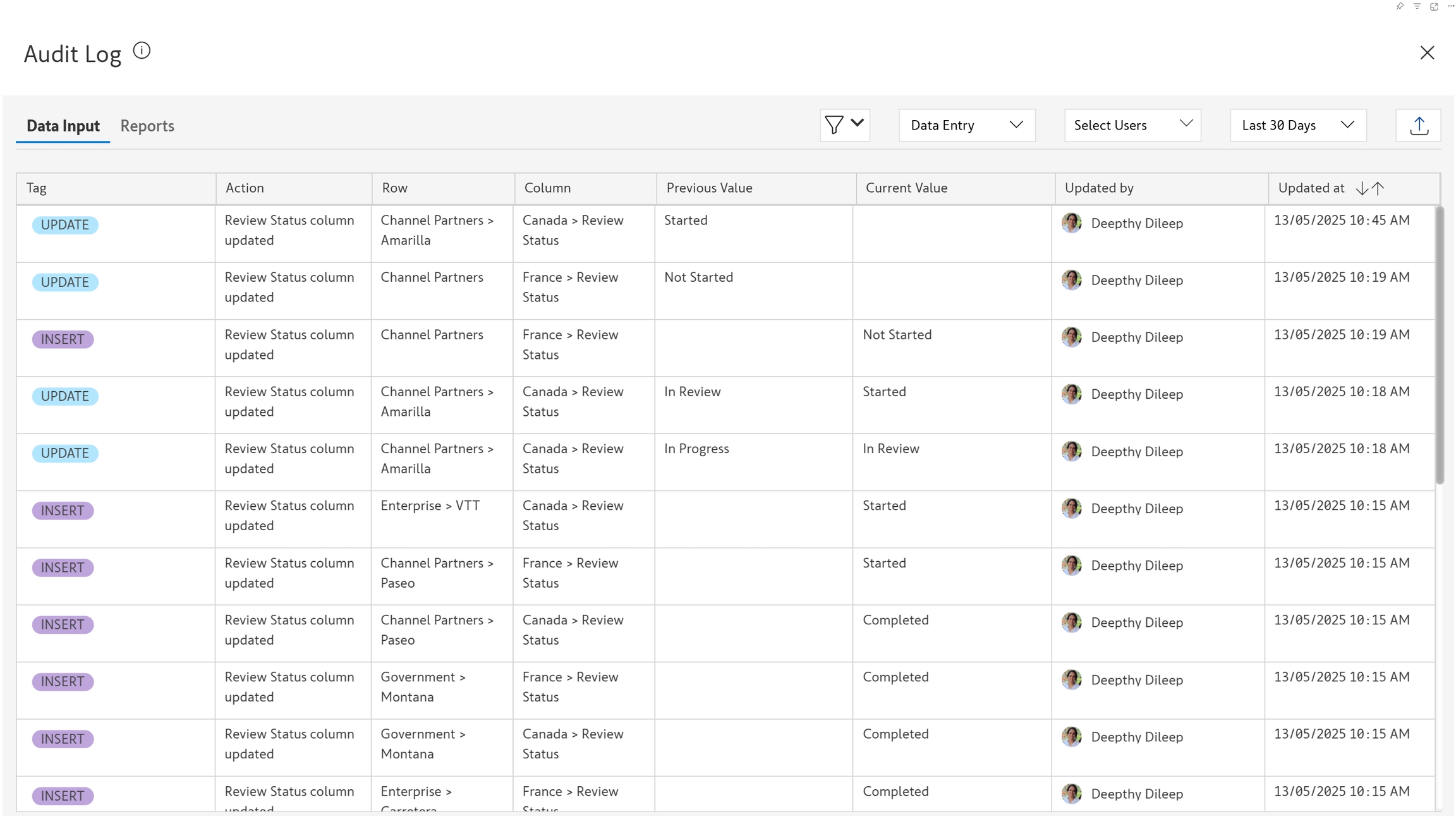Click the funnel filter icon
Image resolution: width=1456 pixels, height=819 pixels.
click(x=834, y=124)
